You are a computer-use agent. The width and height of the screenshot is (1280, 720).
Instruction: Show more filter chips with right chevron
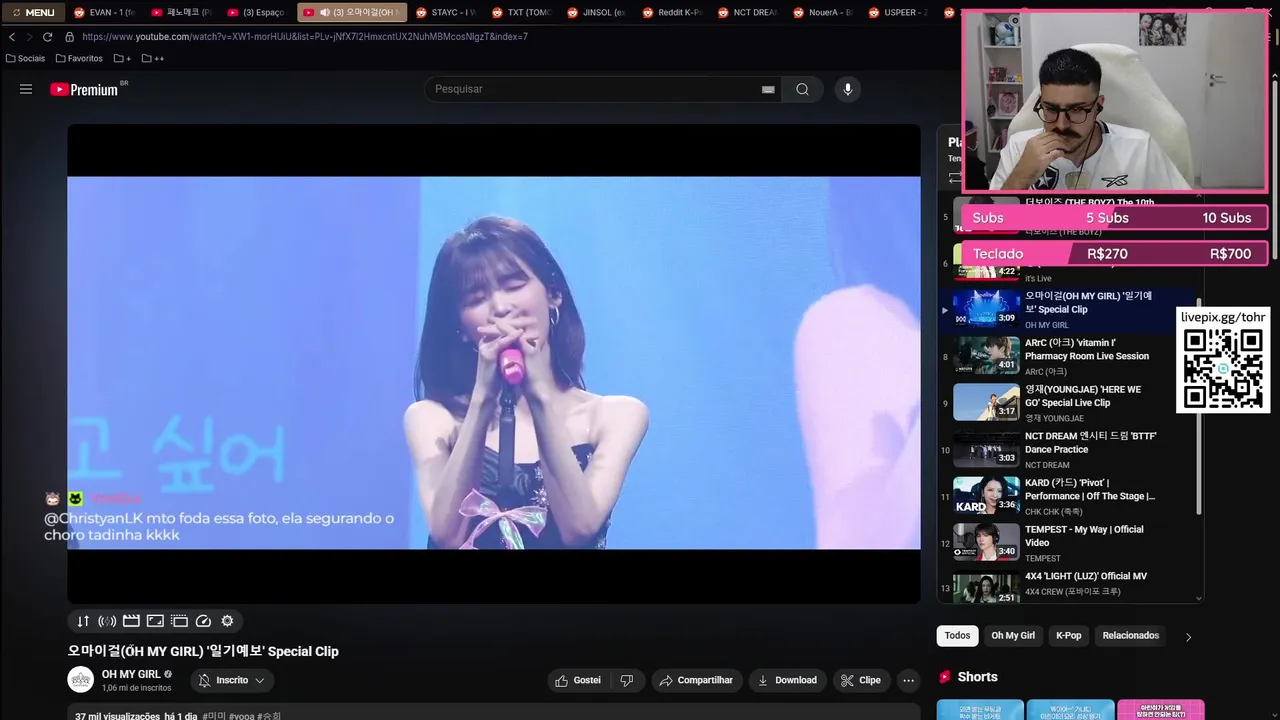(x=1188, y=636)
